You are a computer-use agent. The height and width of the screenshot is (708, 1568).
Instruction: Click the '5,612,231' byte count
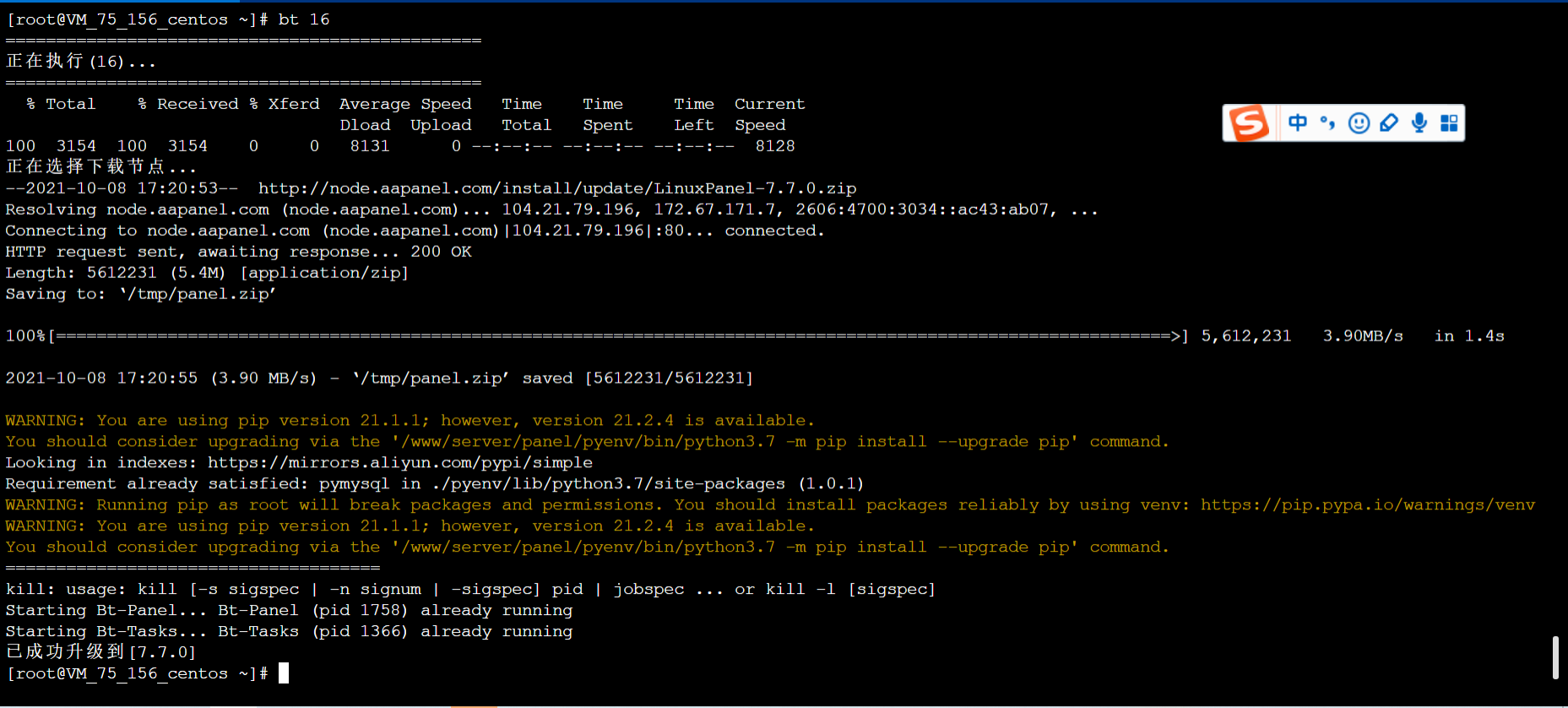(1246, 336)
